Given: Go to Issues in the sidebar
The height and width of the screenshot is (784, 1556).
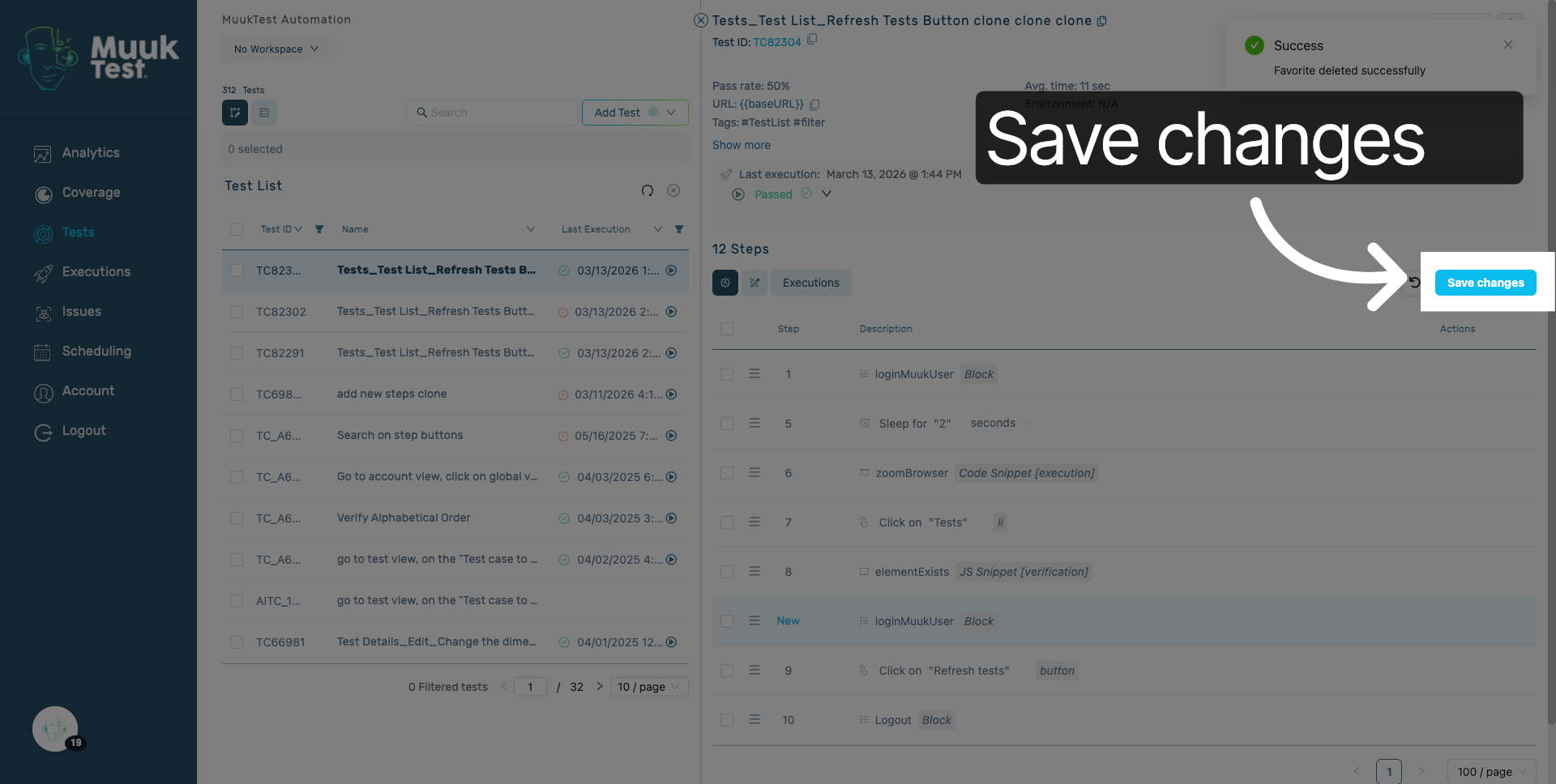Looking at the screenshot, I should (x=82, y=312).
